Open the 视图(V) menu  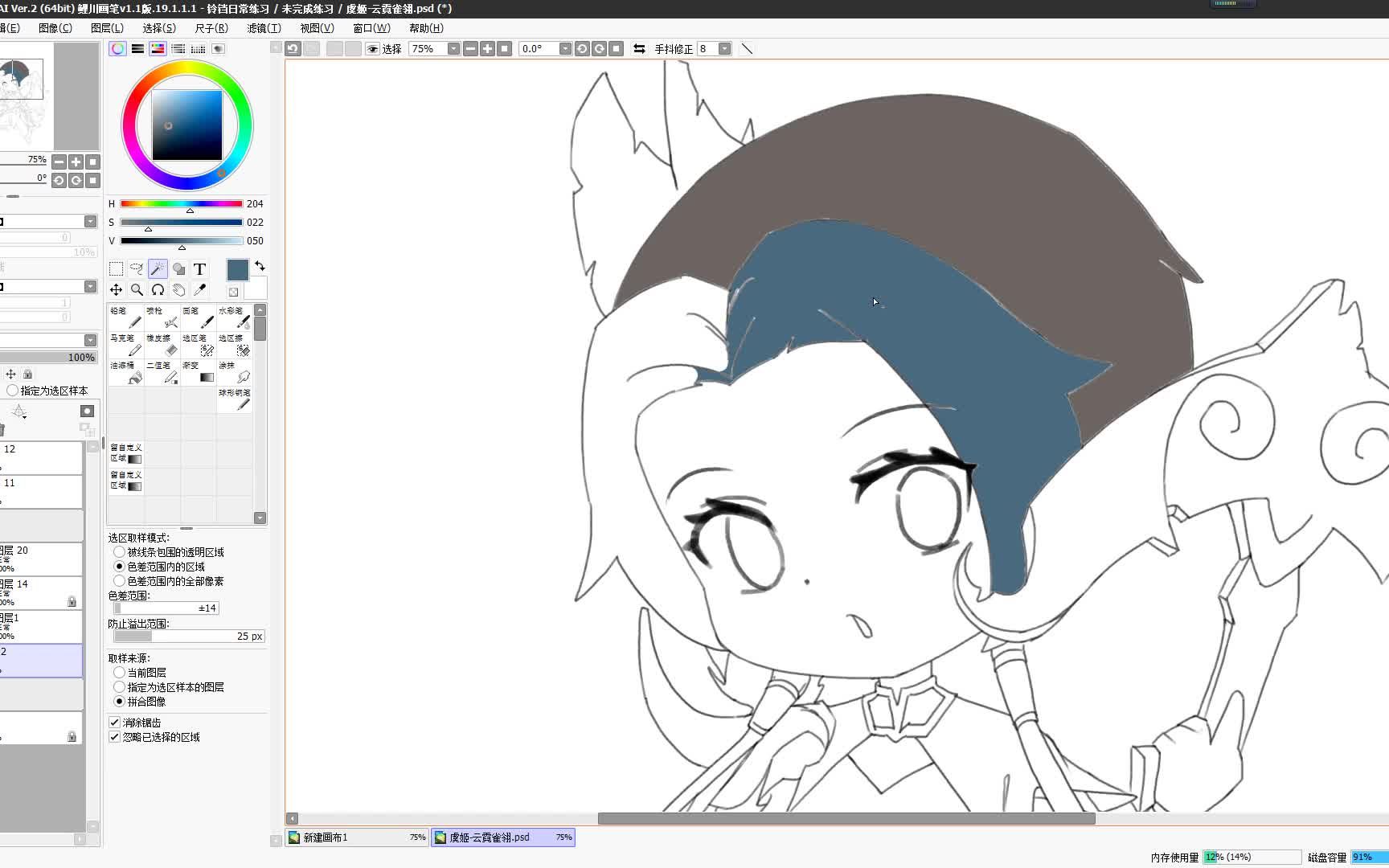point(317,28)
